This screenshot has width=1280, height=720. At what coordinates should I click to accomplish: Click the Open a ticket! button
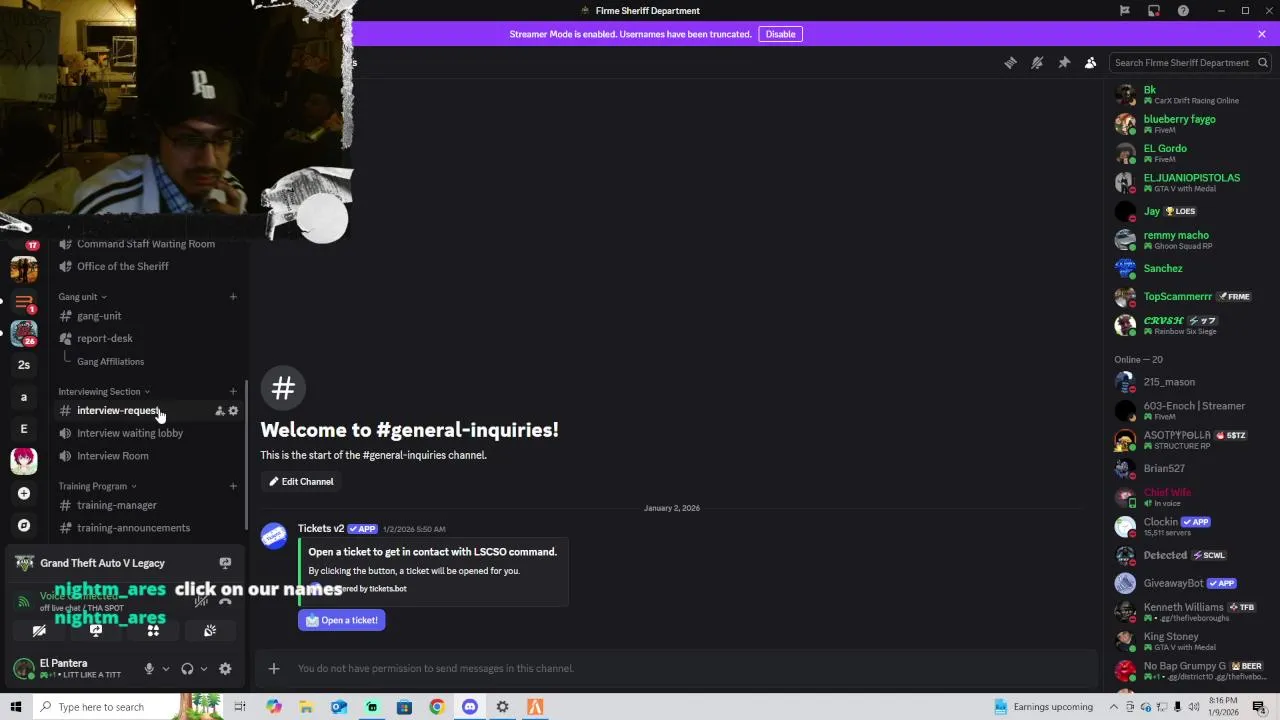341,620
